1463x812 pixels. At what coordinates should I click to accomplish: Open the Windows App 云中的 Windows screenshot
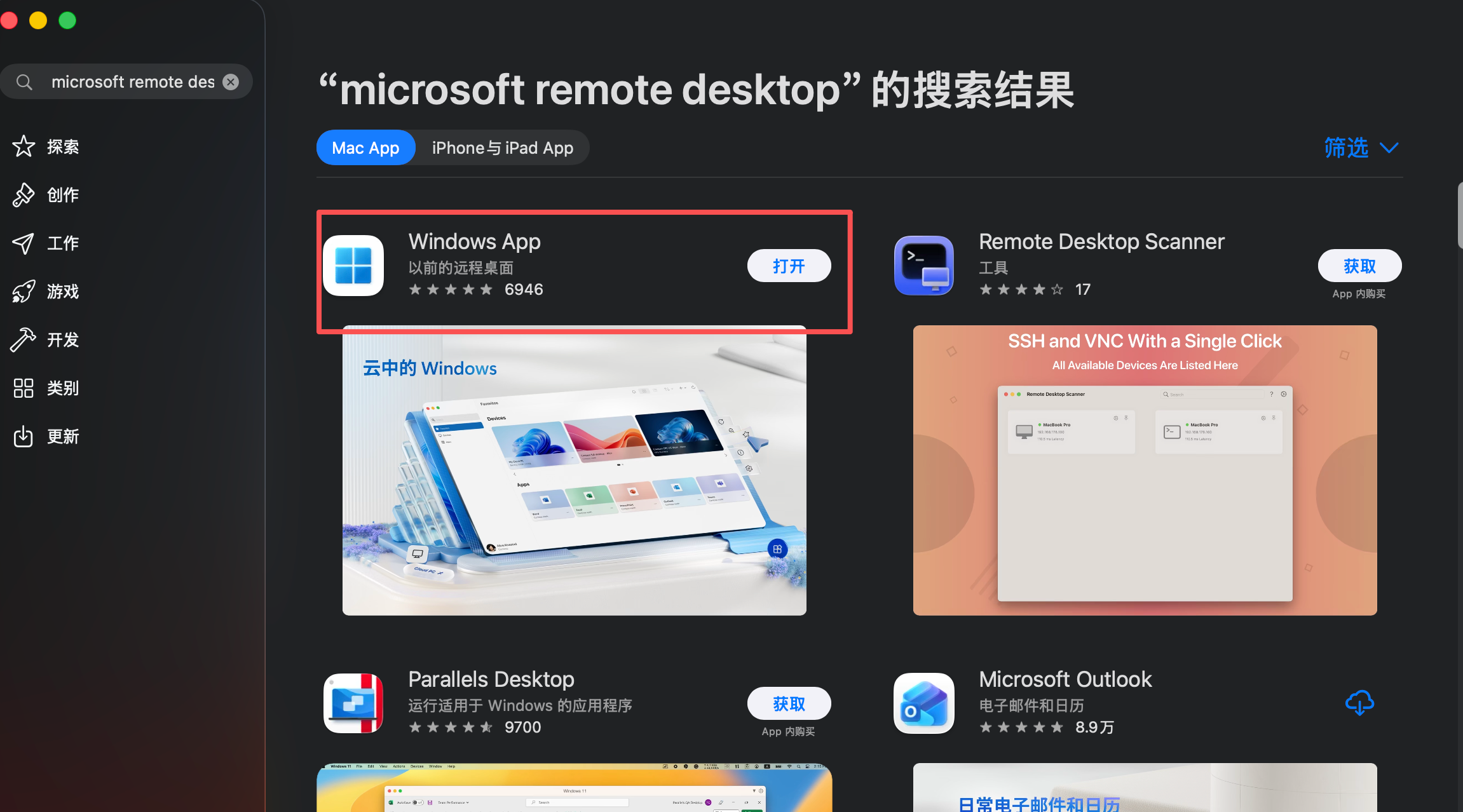(575, 470)
